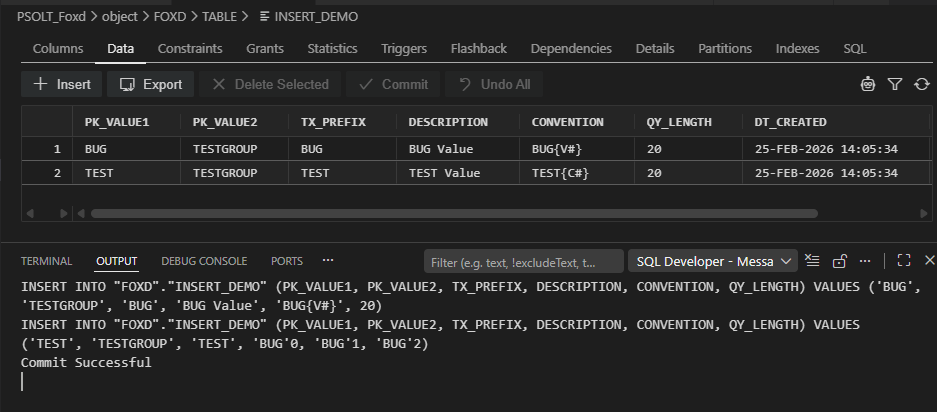The width and height of the screenshot is (937, 412).
Task: Open more output actions menu
Action: pos(866,261)
